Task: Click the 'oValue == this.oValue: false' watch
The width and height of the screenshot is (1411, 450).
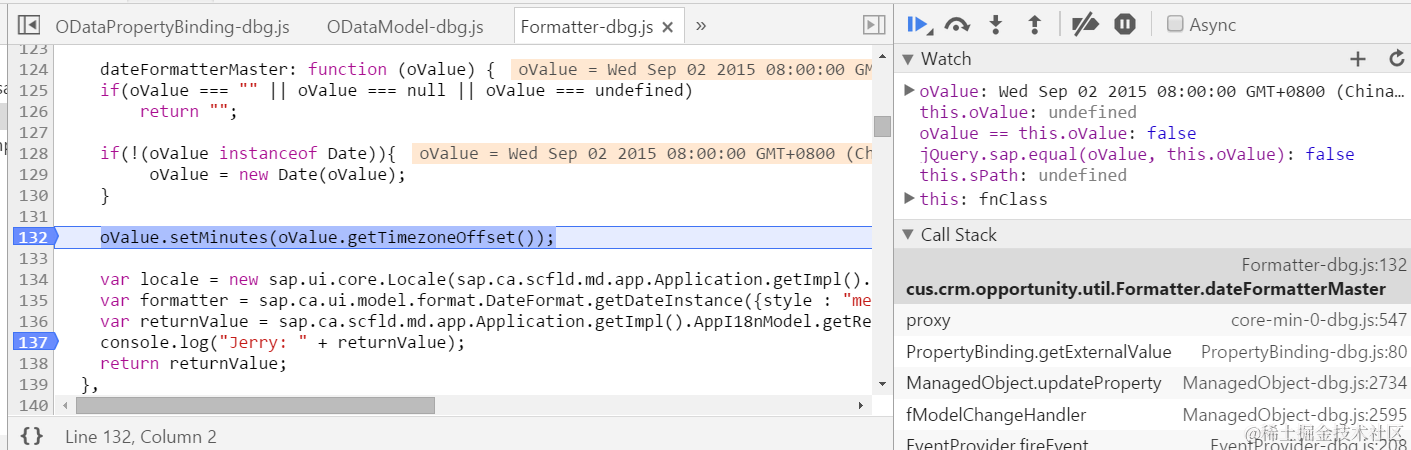Action: pyautogui.click(x=1058, y=133)
